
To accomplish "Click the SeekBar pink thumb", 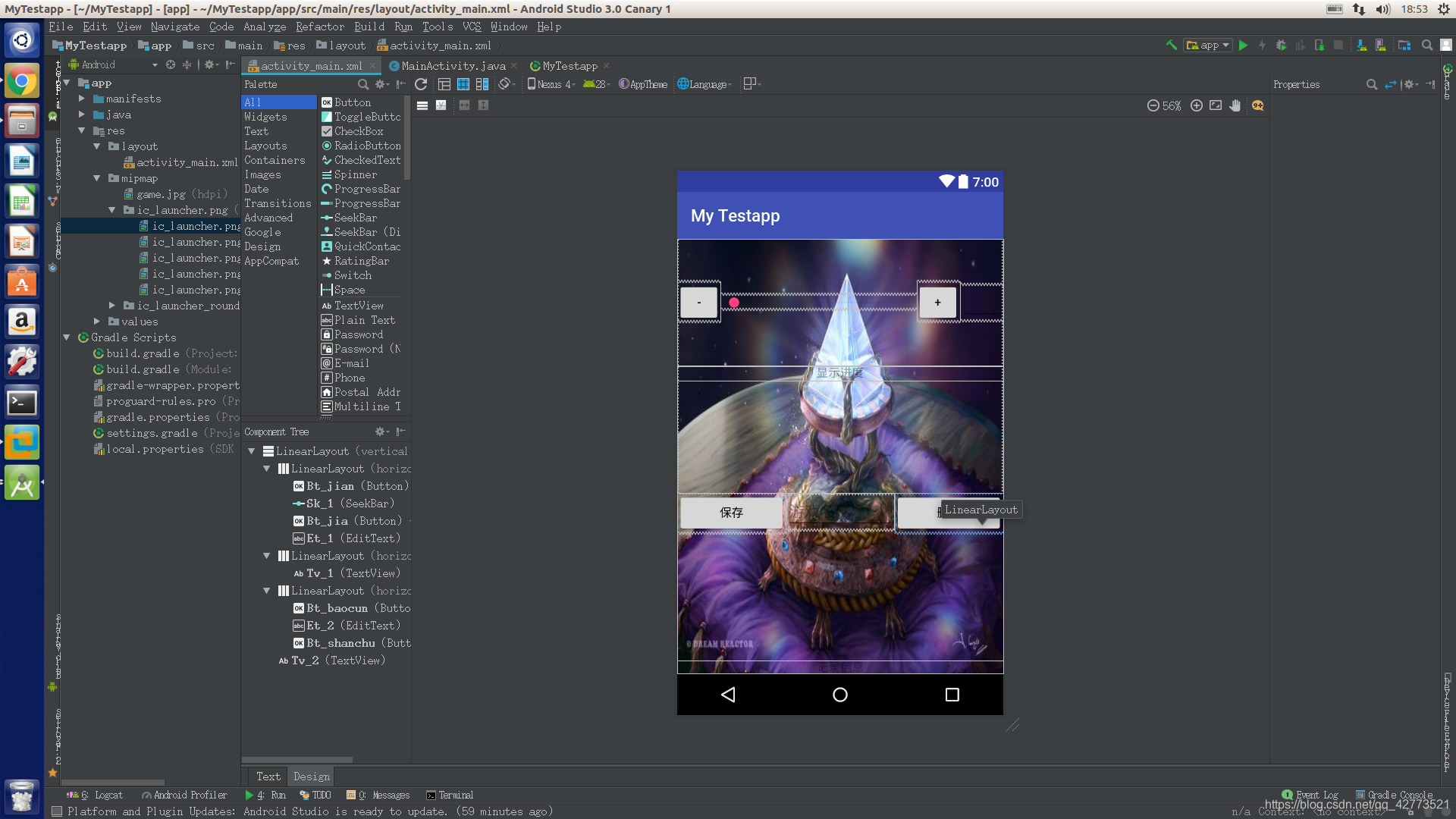I will pos(733,303).
